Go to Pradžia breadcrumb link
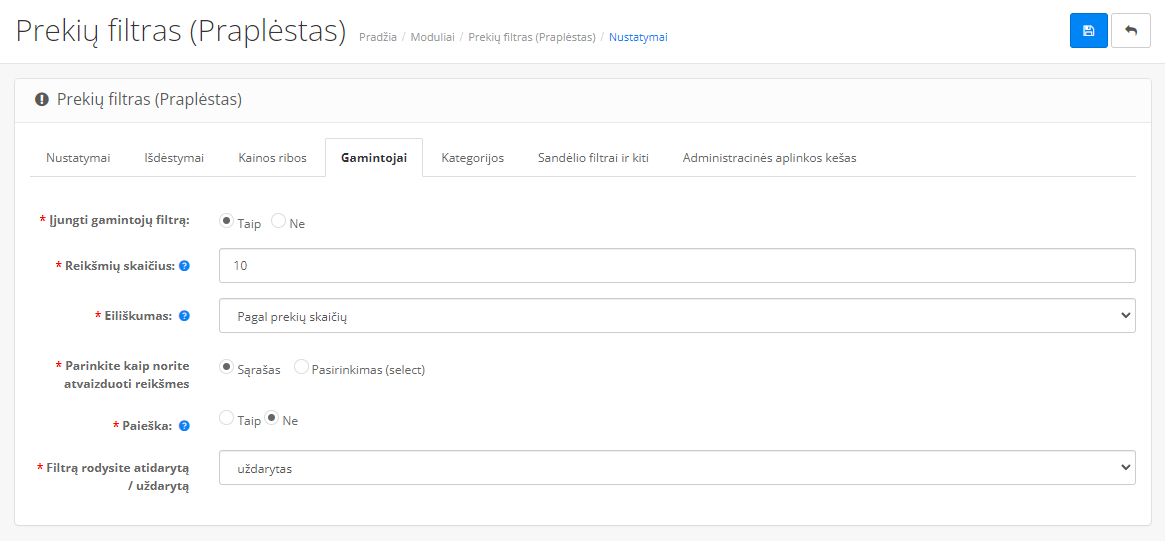 377,36
